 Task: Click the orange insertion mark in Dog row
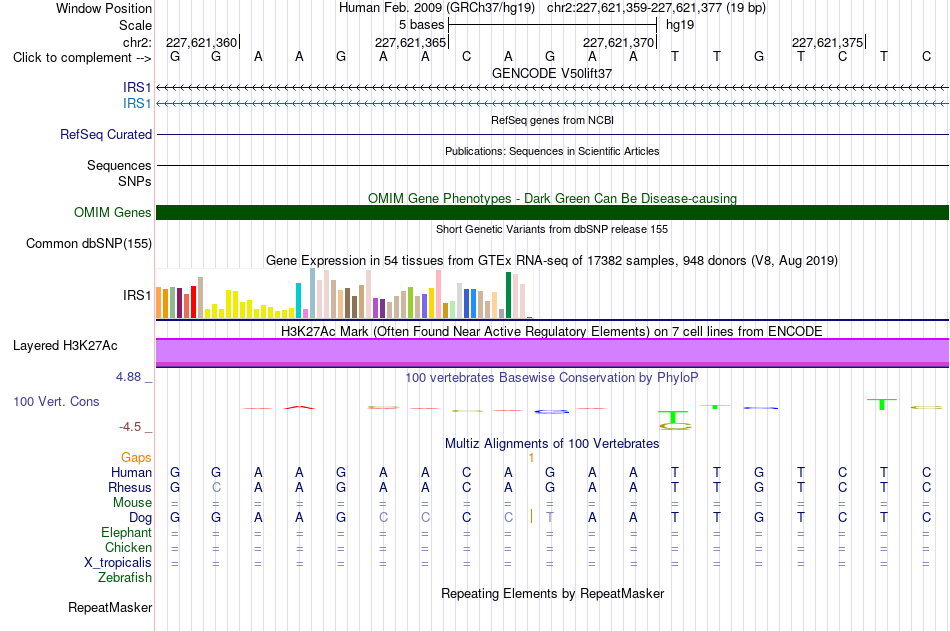tap(531, 516)
